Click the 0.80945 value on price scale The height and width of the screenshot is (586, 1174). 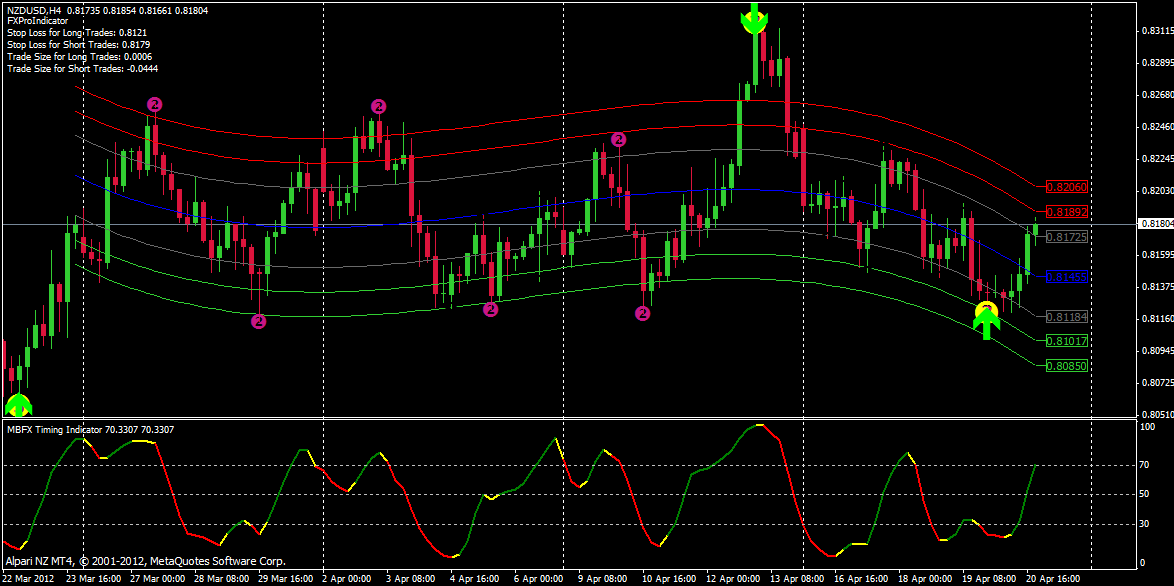tap(1156, 350)
